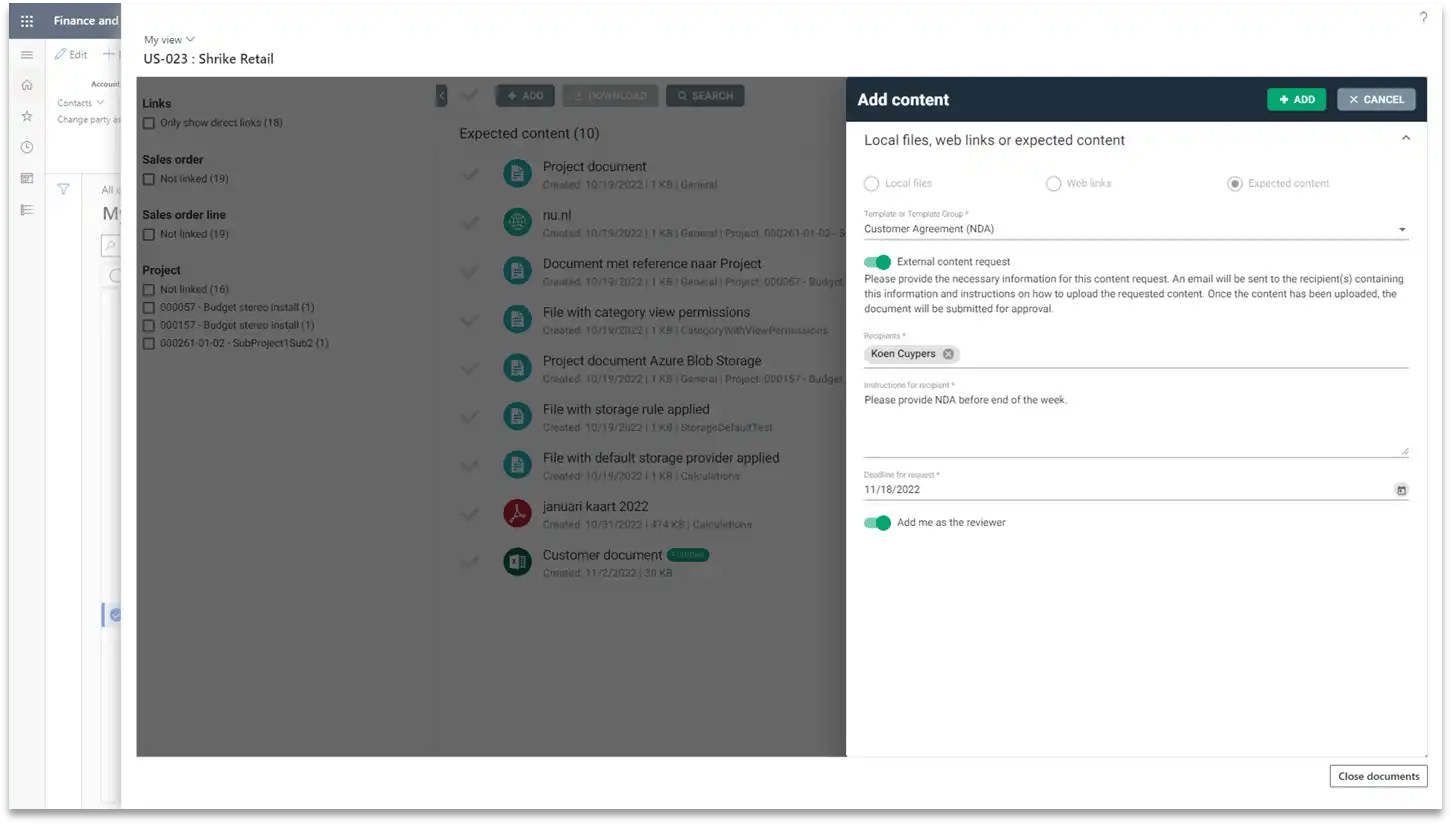Remove Koen Cuypers from recipients
1451x824 pixels.
click(x=948, y=353)
